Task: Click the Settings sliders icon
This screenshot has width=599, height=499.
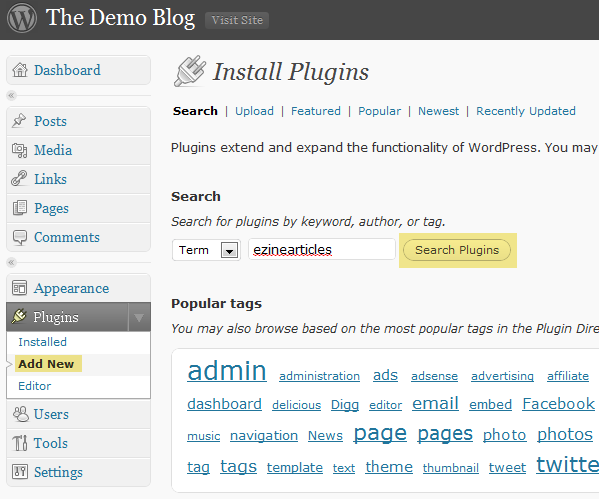Action: point(20,472)
